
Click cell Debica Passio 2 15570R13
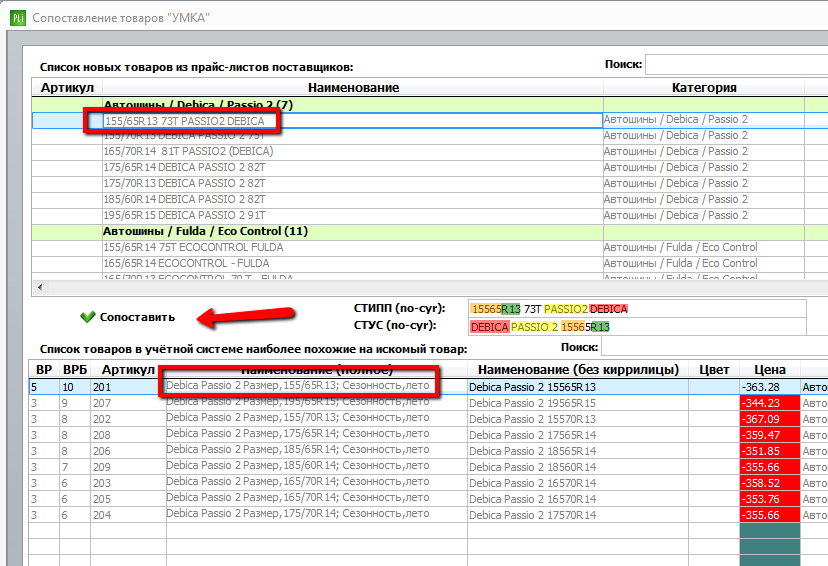[578, 419]
